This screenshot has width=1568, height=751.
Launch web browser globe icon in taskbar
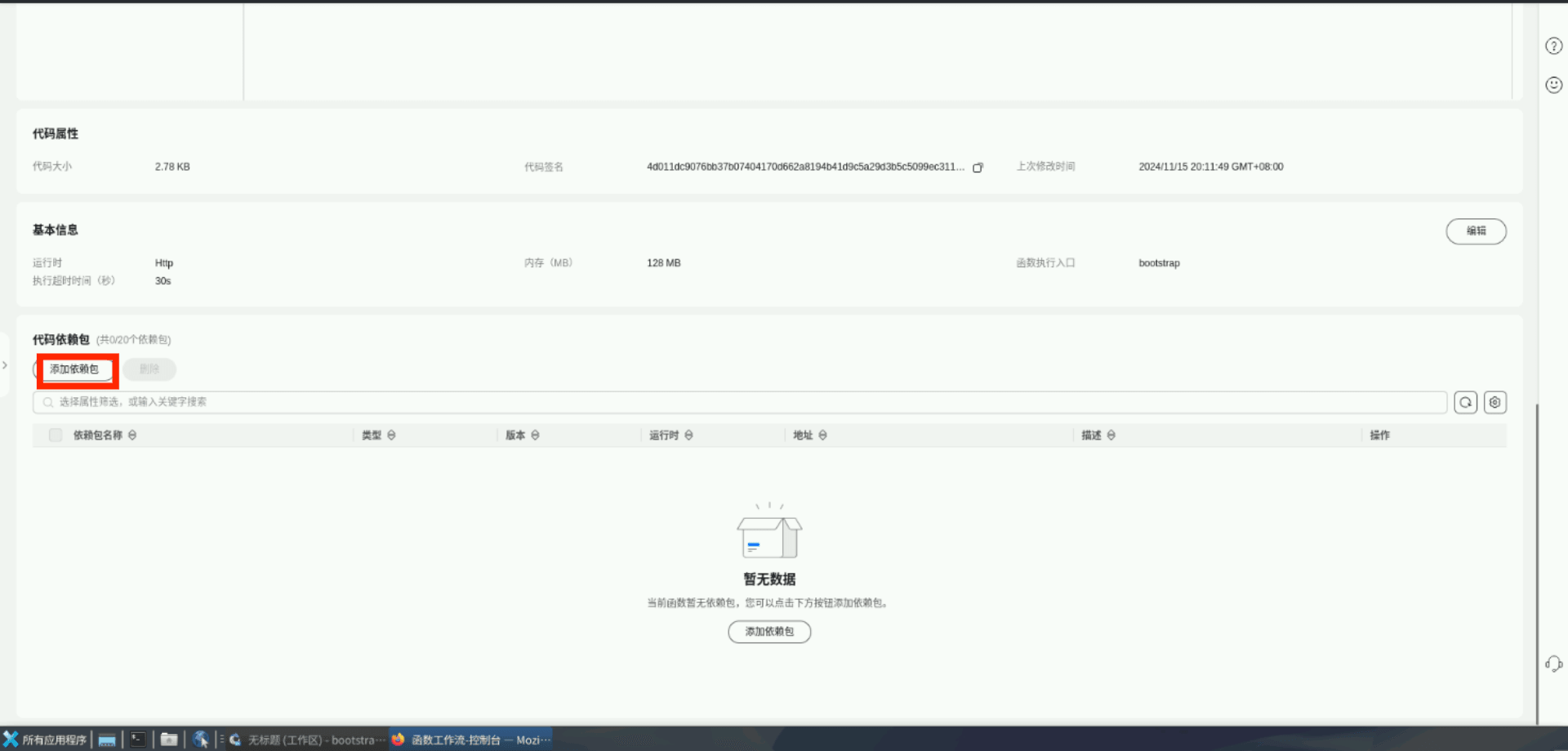point(200,740)
